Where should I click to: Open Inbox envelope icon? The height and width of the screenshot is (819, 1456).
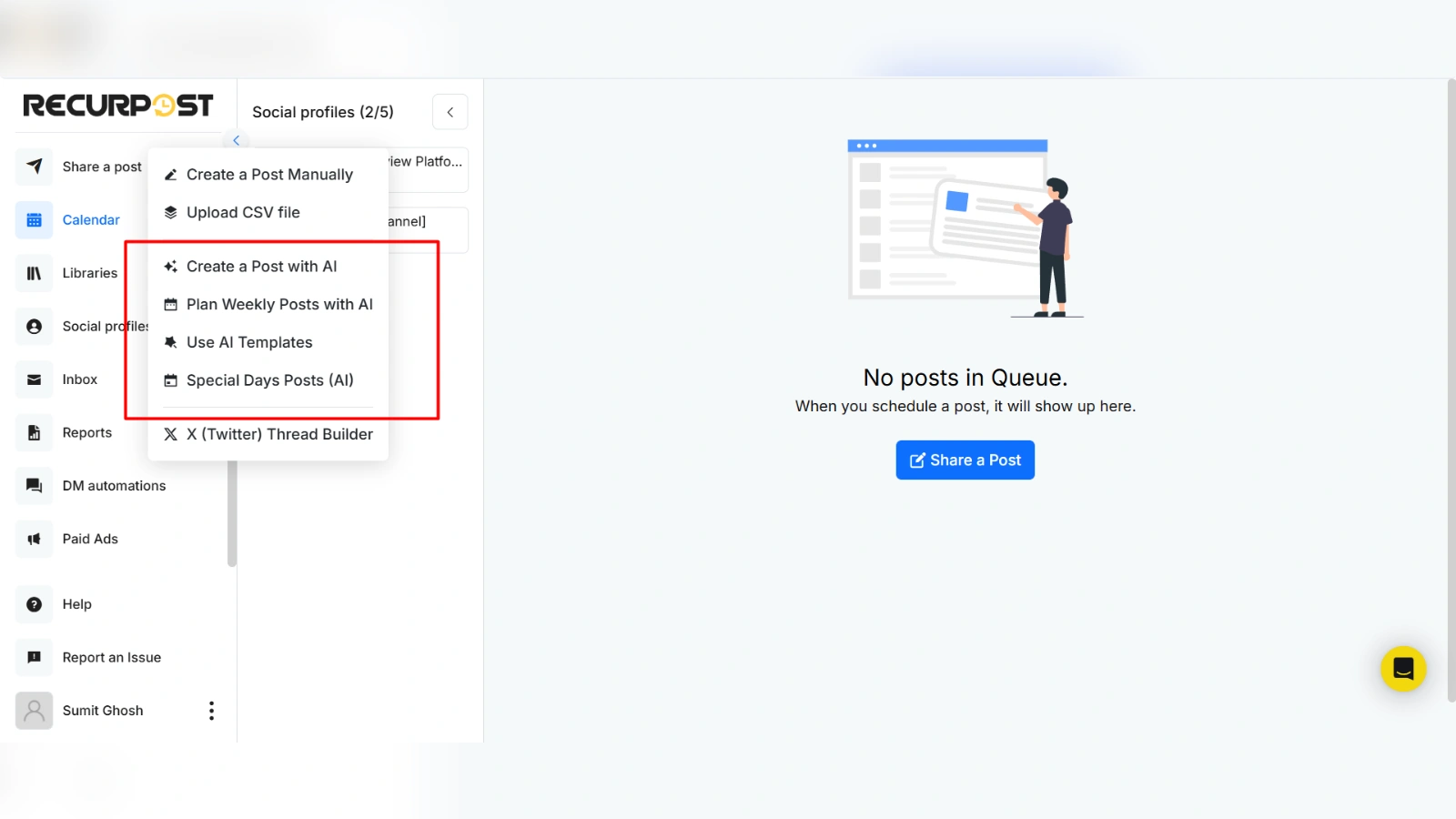click(35, 379)
